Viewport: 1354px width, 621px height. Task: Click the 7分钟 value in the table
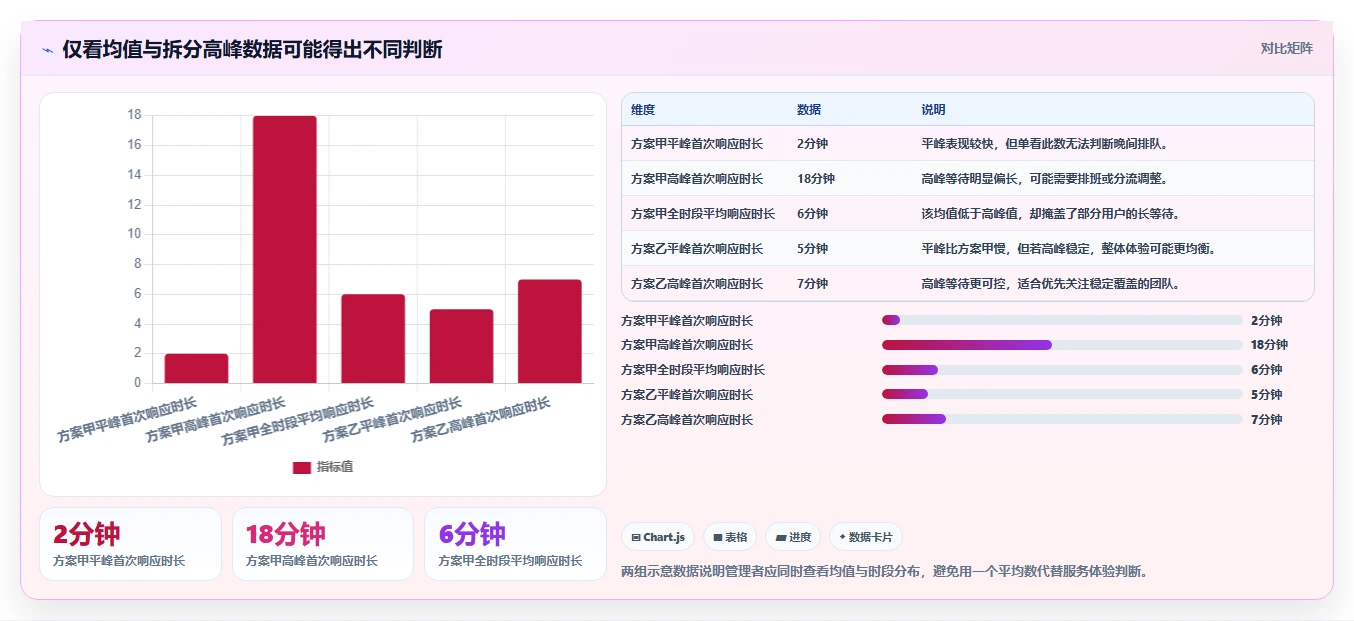812,284
